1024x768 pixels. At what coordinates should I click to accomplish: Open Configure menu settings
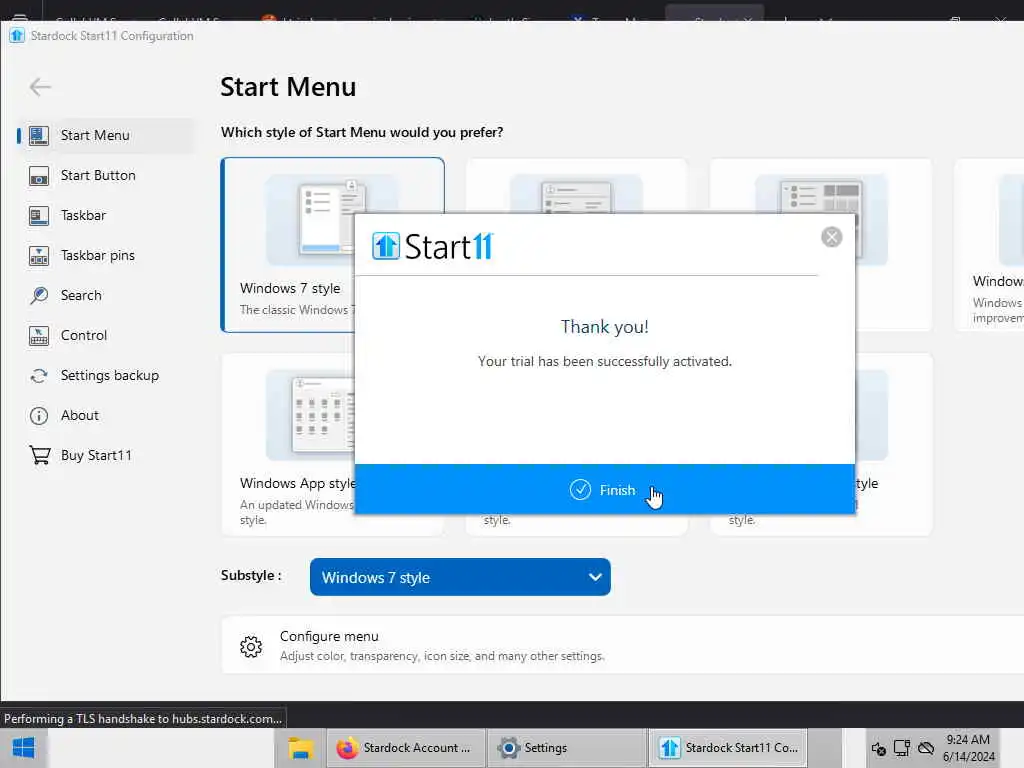click(622, 645)
